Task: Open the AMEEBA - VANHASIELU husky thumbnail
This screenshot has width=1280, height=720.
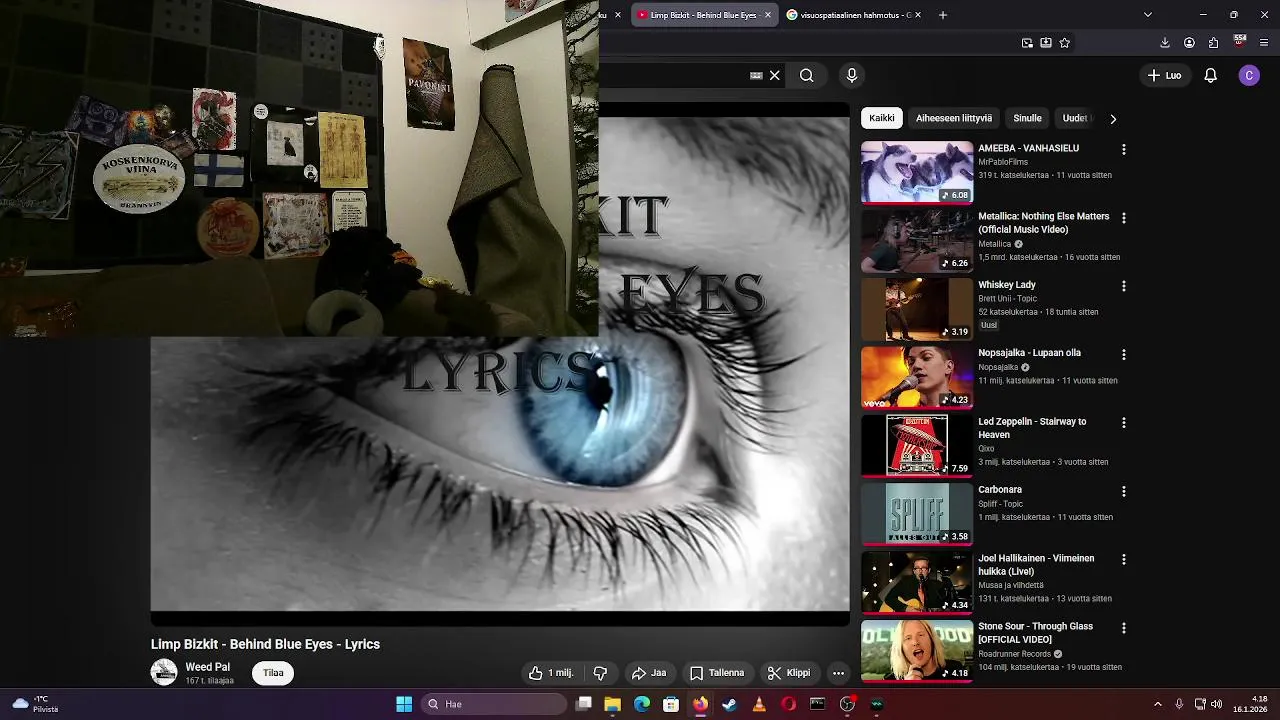Action: pyautogui.click(x=917, y=172)
